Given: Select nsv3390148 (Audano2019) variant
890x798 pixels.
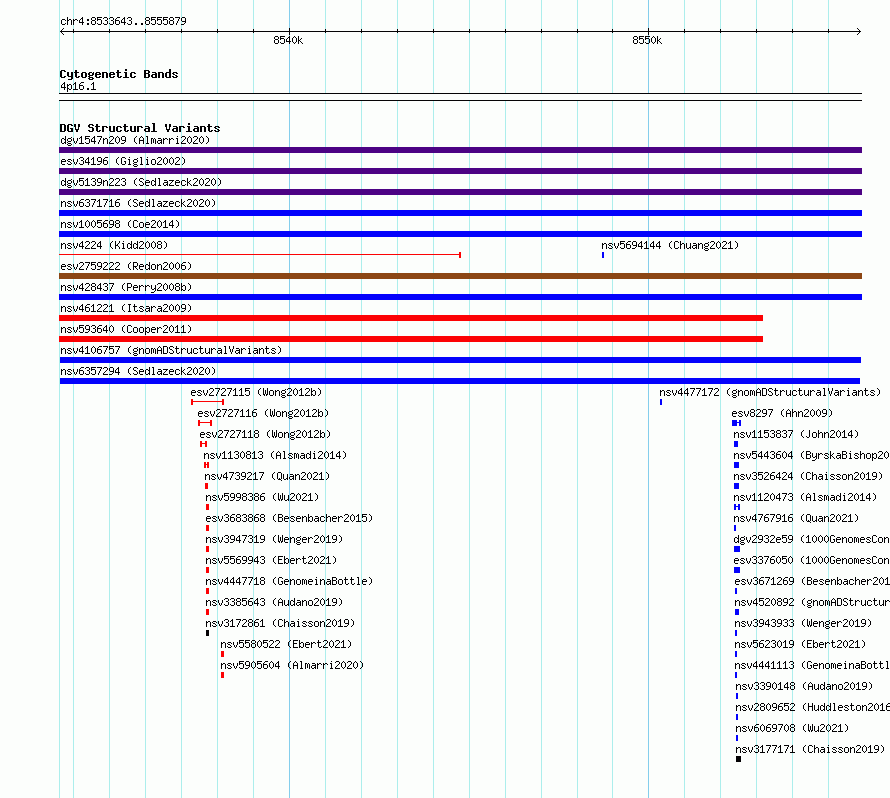Looking at the screenshot, I should click(804, 686).
